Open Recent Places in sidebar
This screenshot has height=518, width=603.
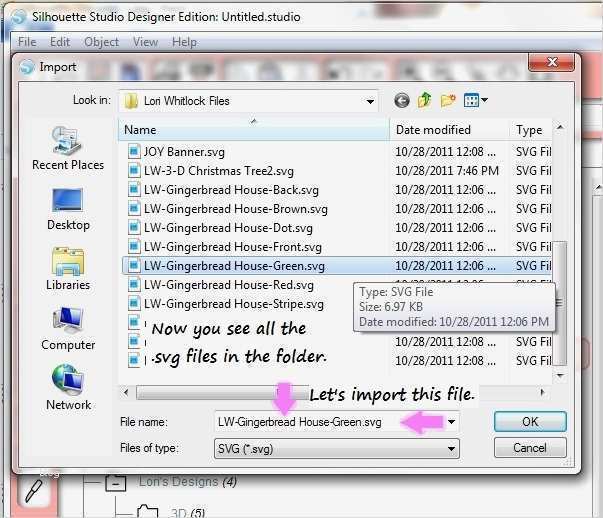[68, 149]
